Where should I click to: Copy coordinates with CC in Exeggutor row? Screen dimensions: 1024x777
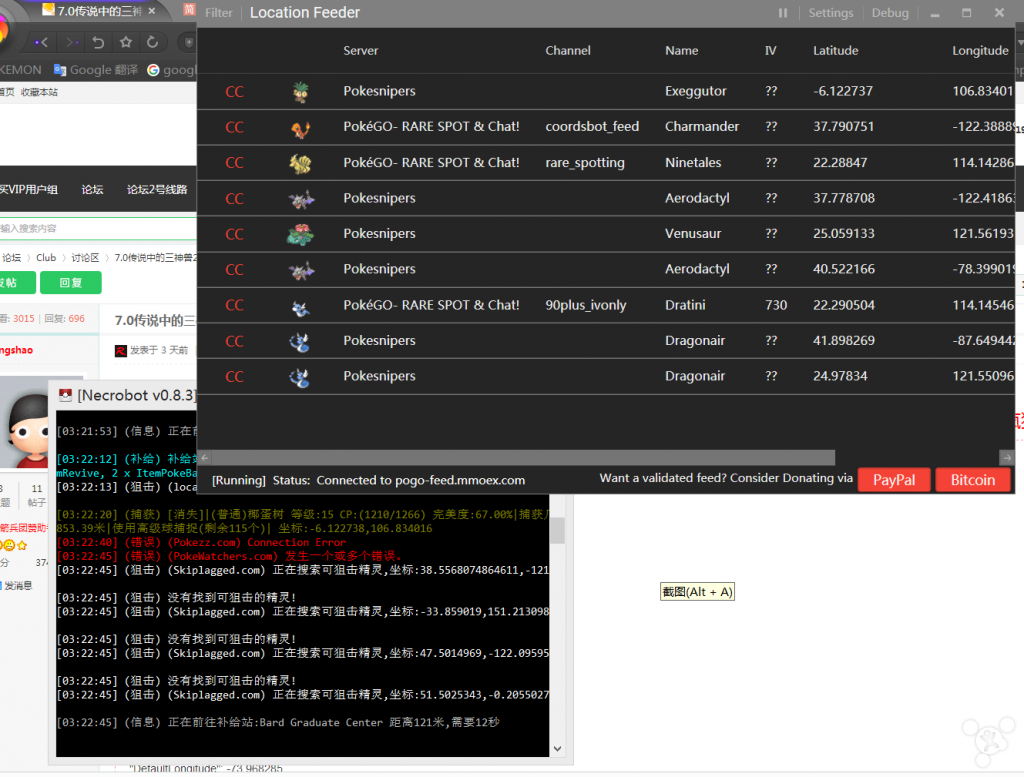pos(234,91)
